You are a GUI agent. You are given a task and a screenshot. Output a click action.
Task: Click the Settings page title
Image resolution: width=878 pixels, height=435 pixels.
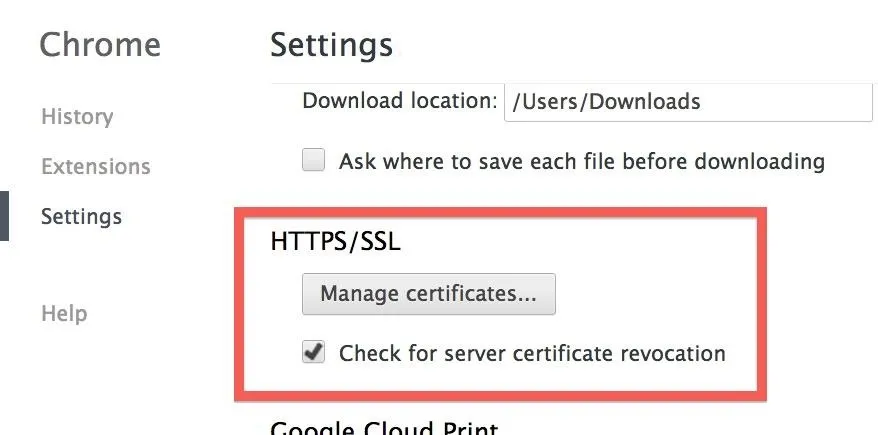[331, 45]
